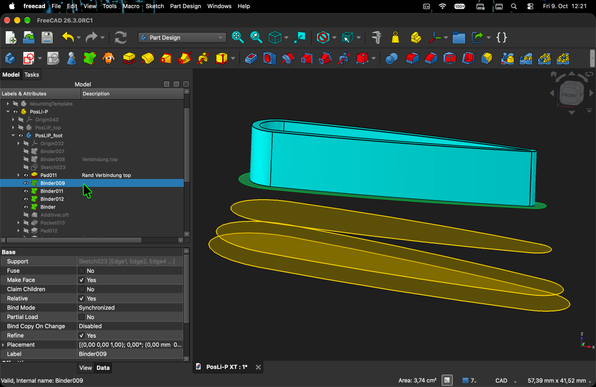Select the Additive Pipe tool icon
The width and height of the screenshot is (596, 387).
(185, 59)
